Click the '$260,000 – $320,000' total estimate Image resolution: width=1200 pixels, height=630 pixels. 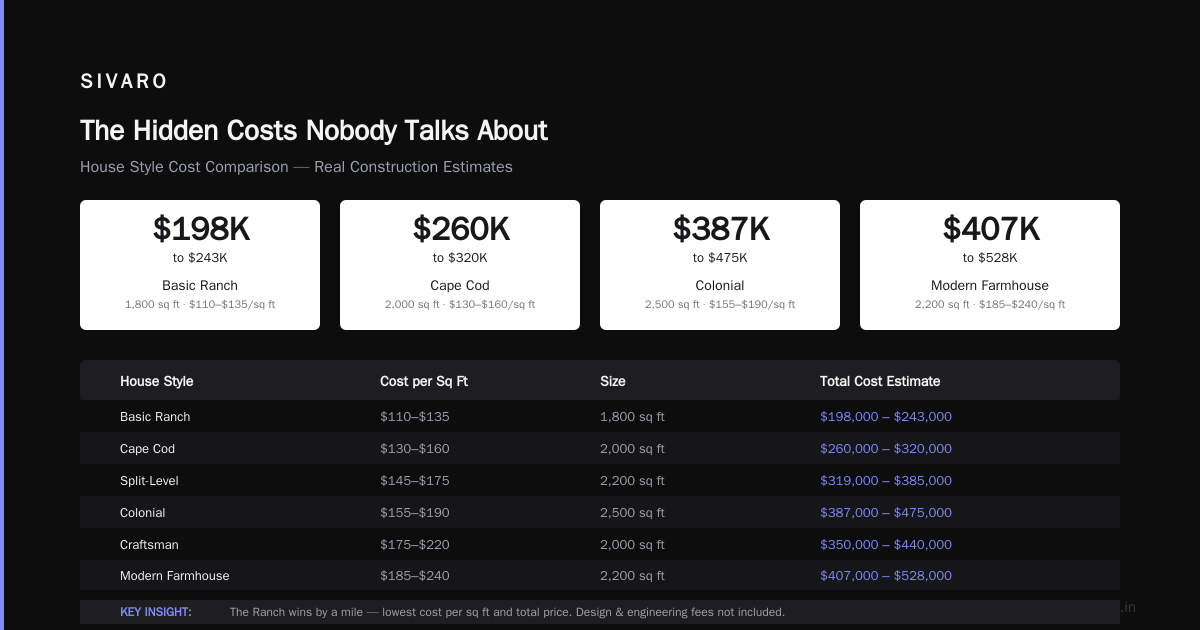[x=886, y=449]
